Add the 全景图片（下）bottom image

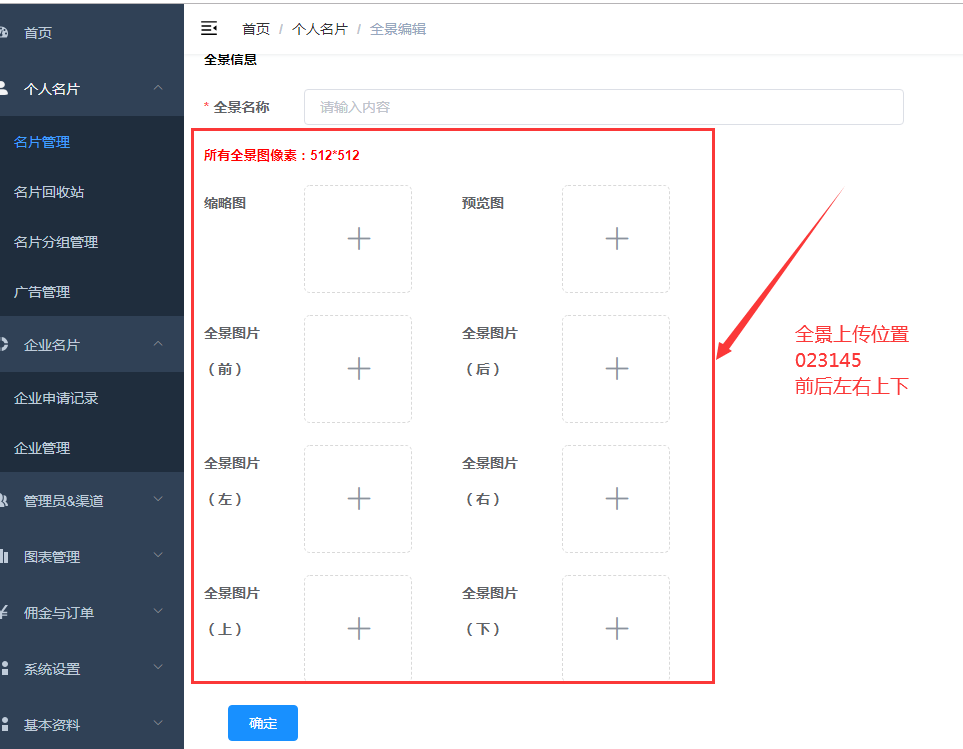[x=616, y=628]
